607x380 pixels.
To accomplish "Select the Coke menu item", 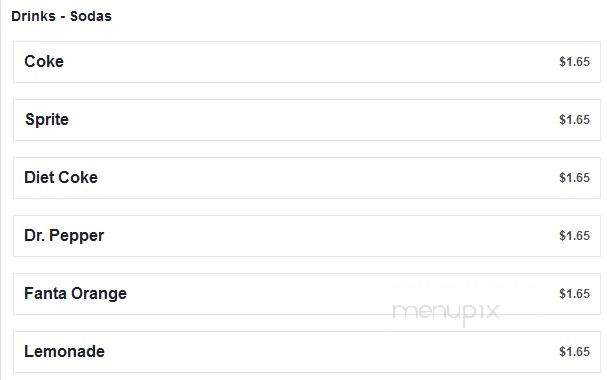I will 44,62.
